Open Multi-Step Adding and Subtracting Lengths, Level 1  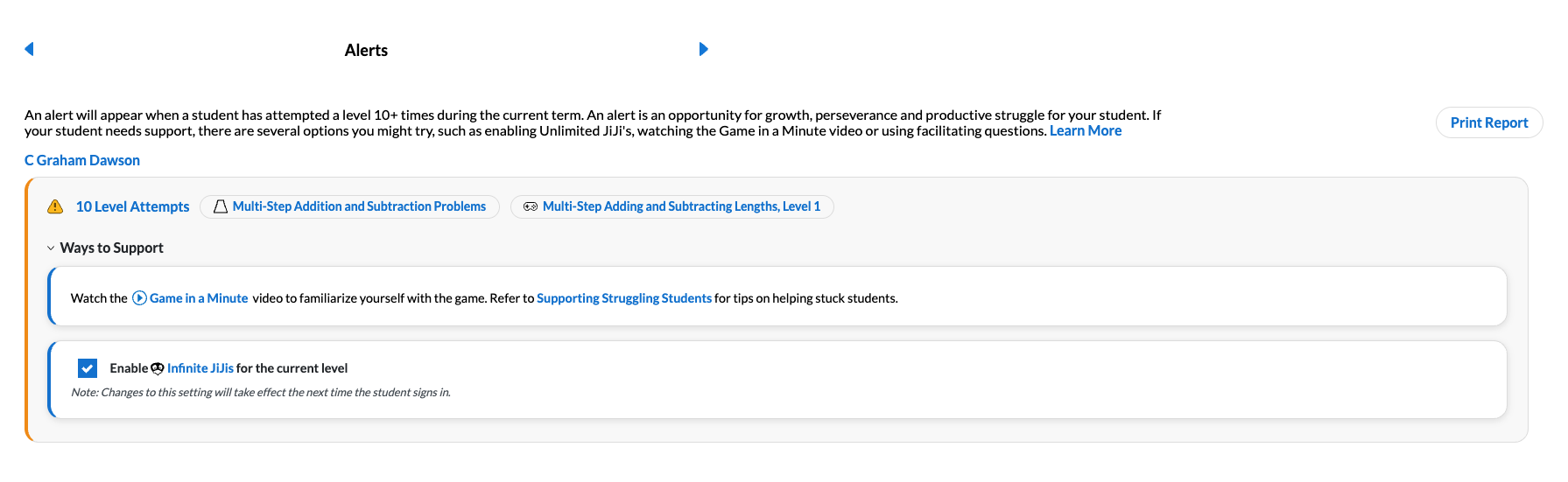pyautogui.click(x=681, y=206)
